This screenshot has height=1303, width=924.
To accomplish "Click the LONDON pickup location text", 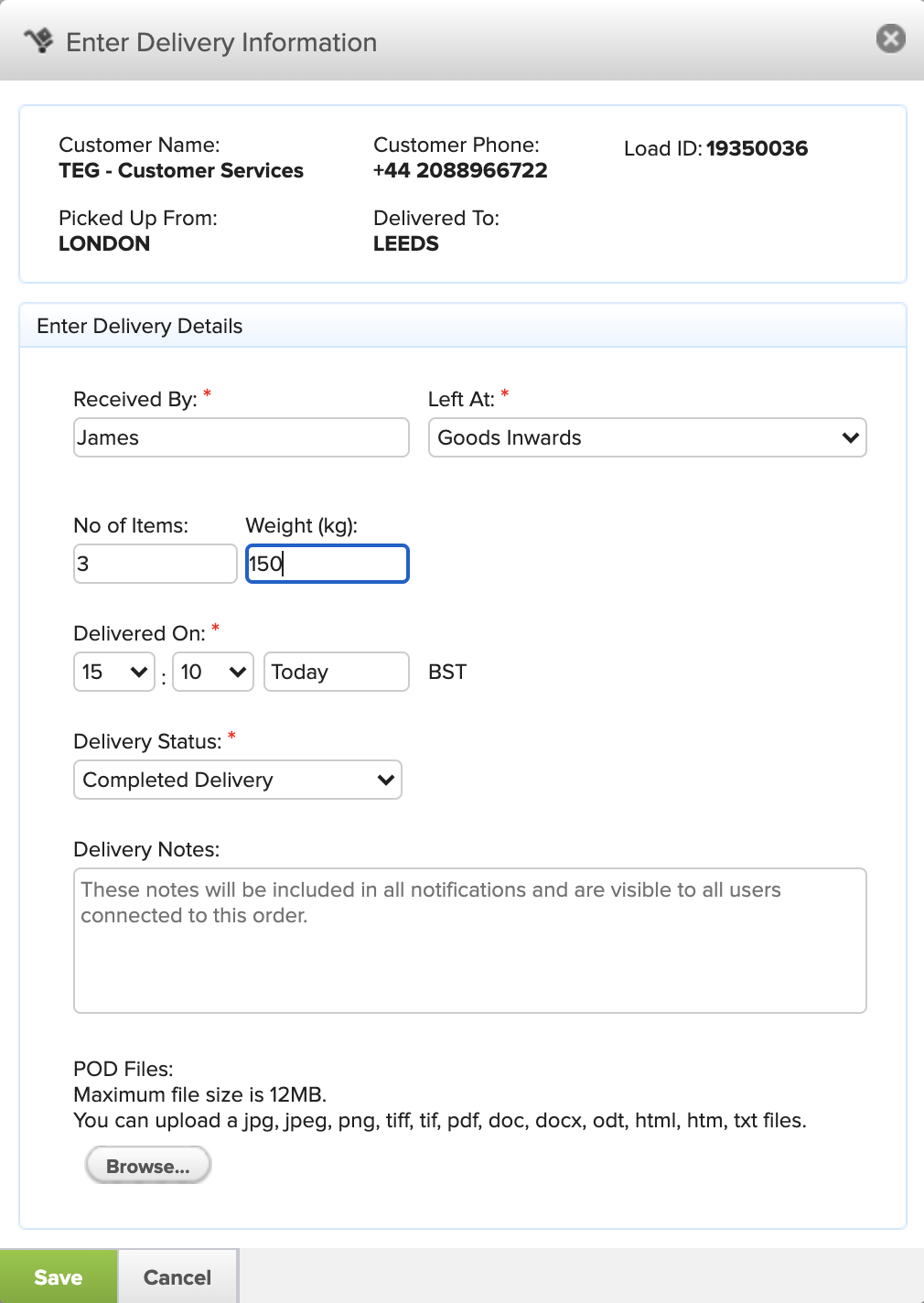I will pyautogui.click(x=104, y=243).
